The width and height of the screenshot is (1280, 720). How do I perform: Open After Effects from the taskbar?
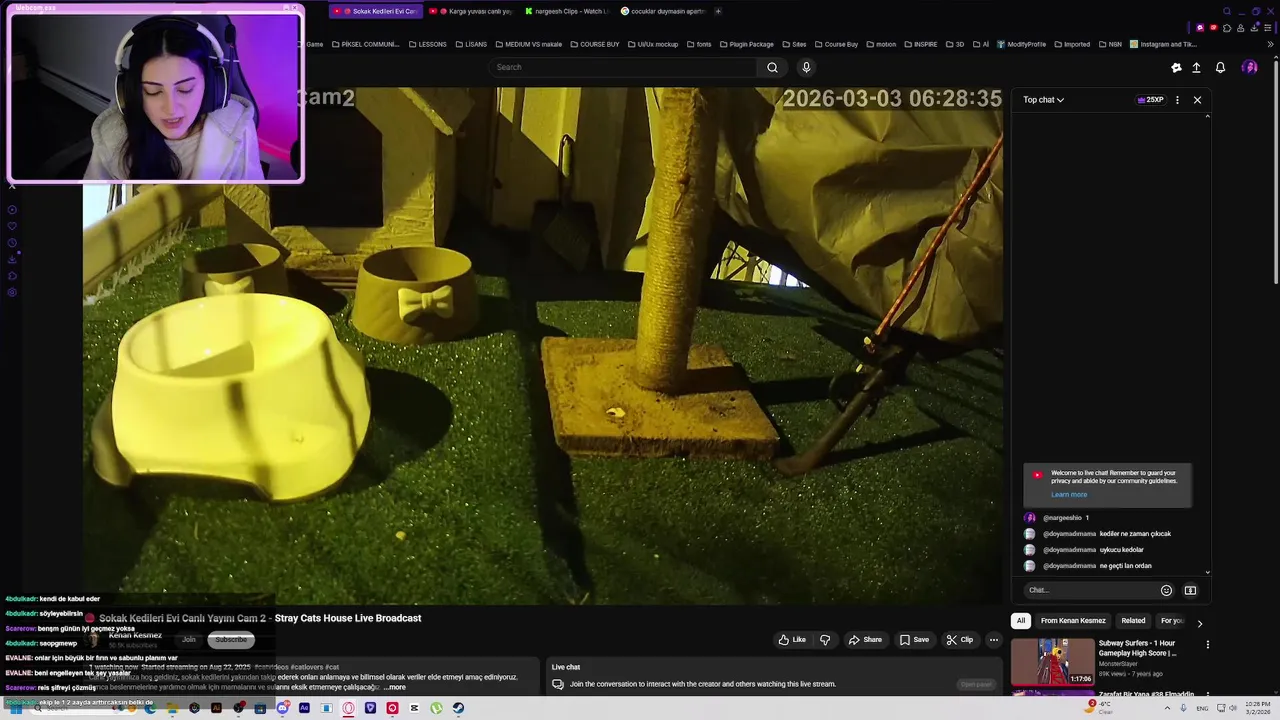pyautogui.click(x=304, y=708)
